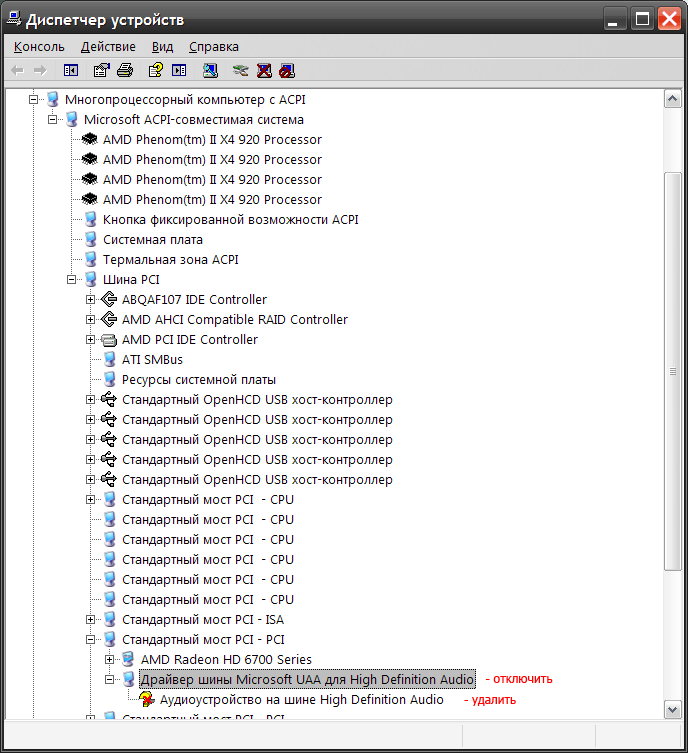Screen dimensions: 688x753
Task: Click Show/Hide console tree icon
Action: click(71, 70)
